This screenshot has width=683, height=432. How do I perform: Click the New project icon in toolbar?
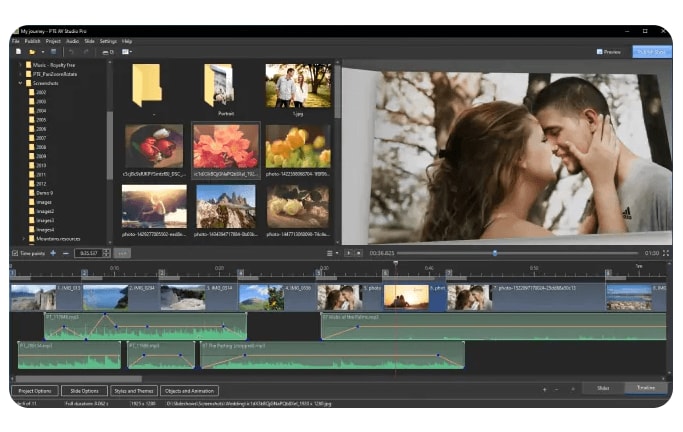click(17, 51)
